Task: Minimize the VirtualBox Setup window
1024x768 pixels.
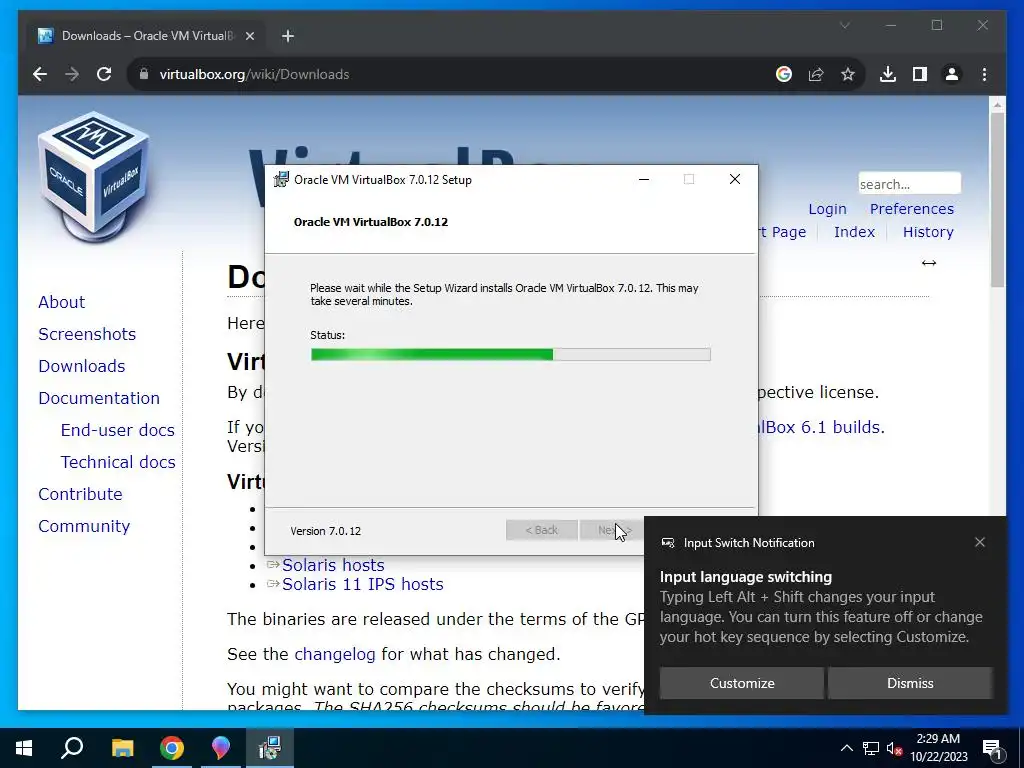Action: pyautogui.click(x=644, y=180)
